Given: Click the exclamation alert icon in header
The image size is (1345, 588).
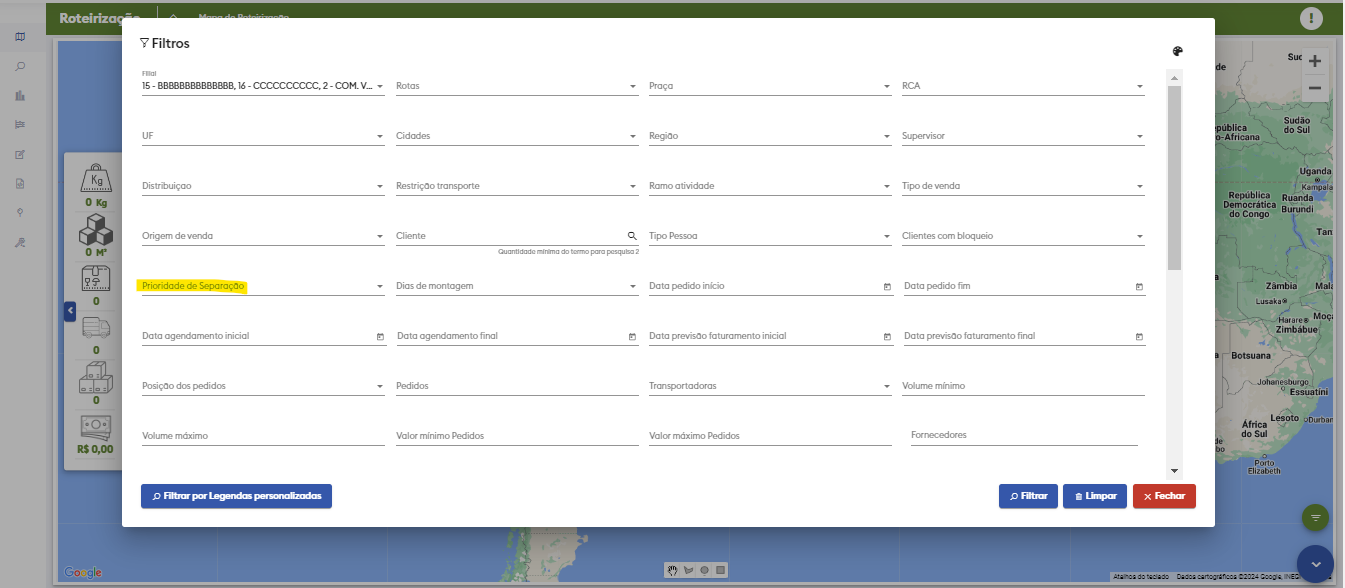Looking at the screenshot, I should click(x=1311, y=18).
